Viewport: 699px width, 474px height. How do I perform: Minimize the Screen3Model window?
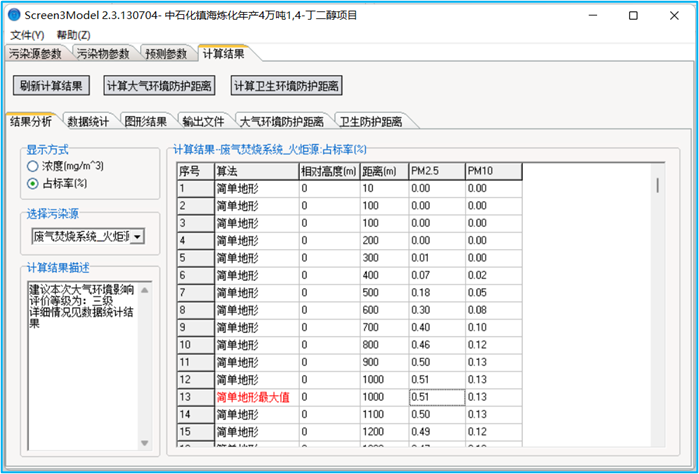pos(592,16)
